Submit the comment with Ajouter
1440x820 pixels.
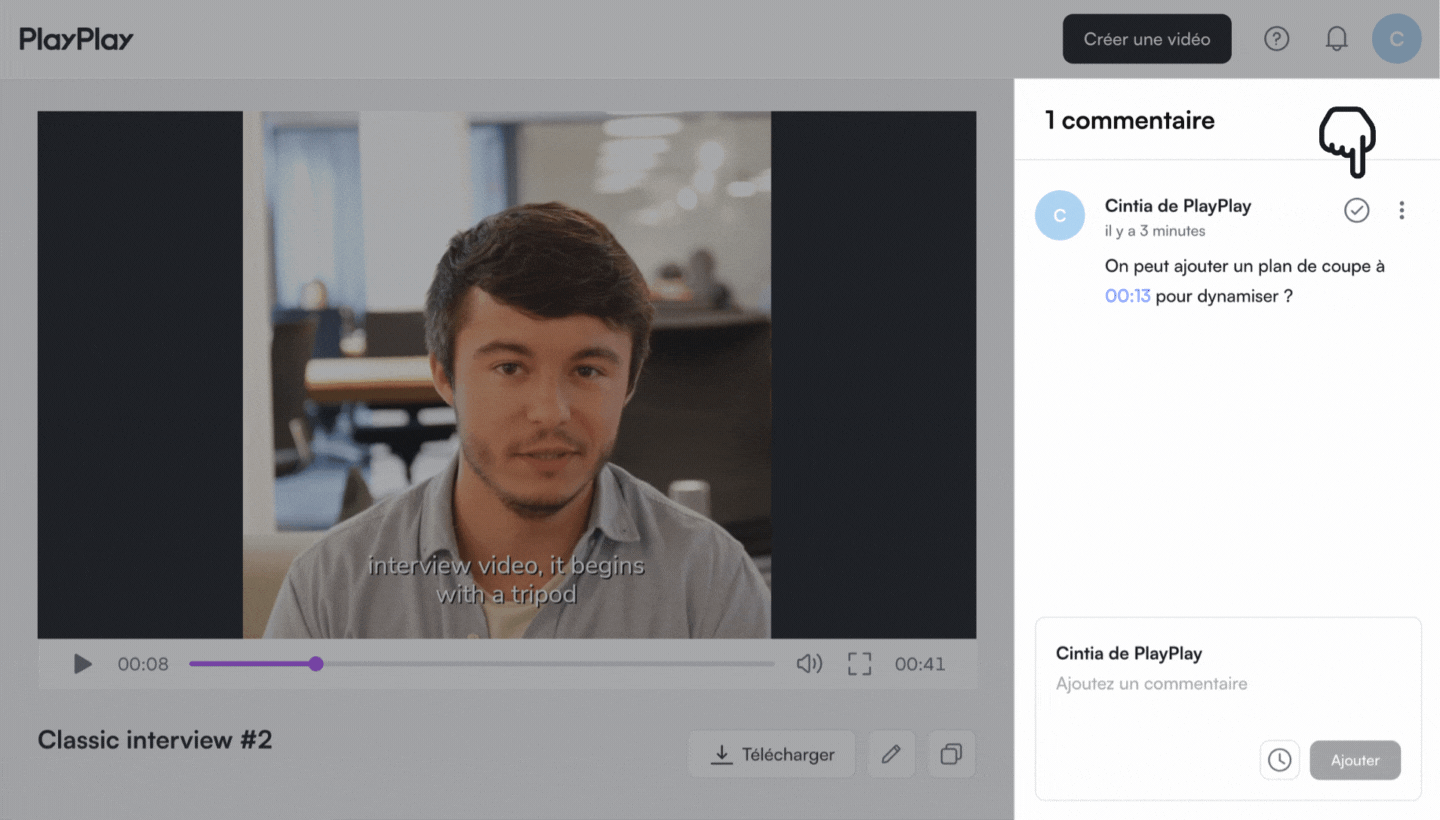point(1355,760)
